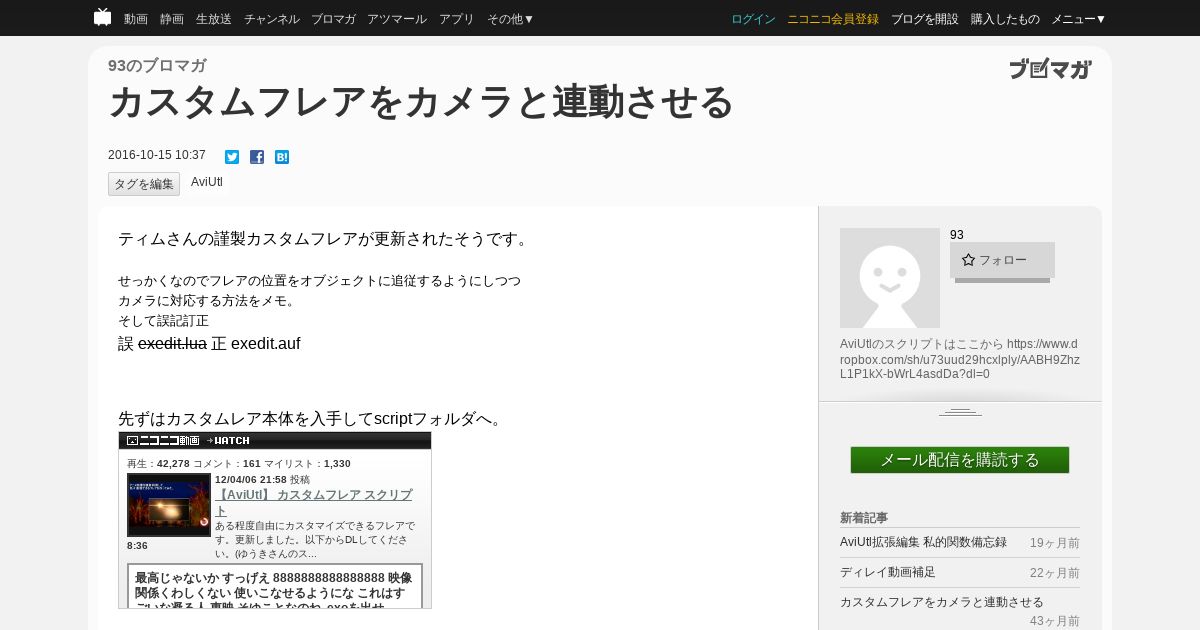Open ディレイ動画補足 article
This screenshot has height=630, width=1200.
pyautogui.click(x=888, y=572)
